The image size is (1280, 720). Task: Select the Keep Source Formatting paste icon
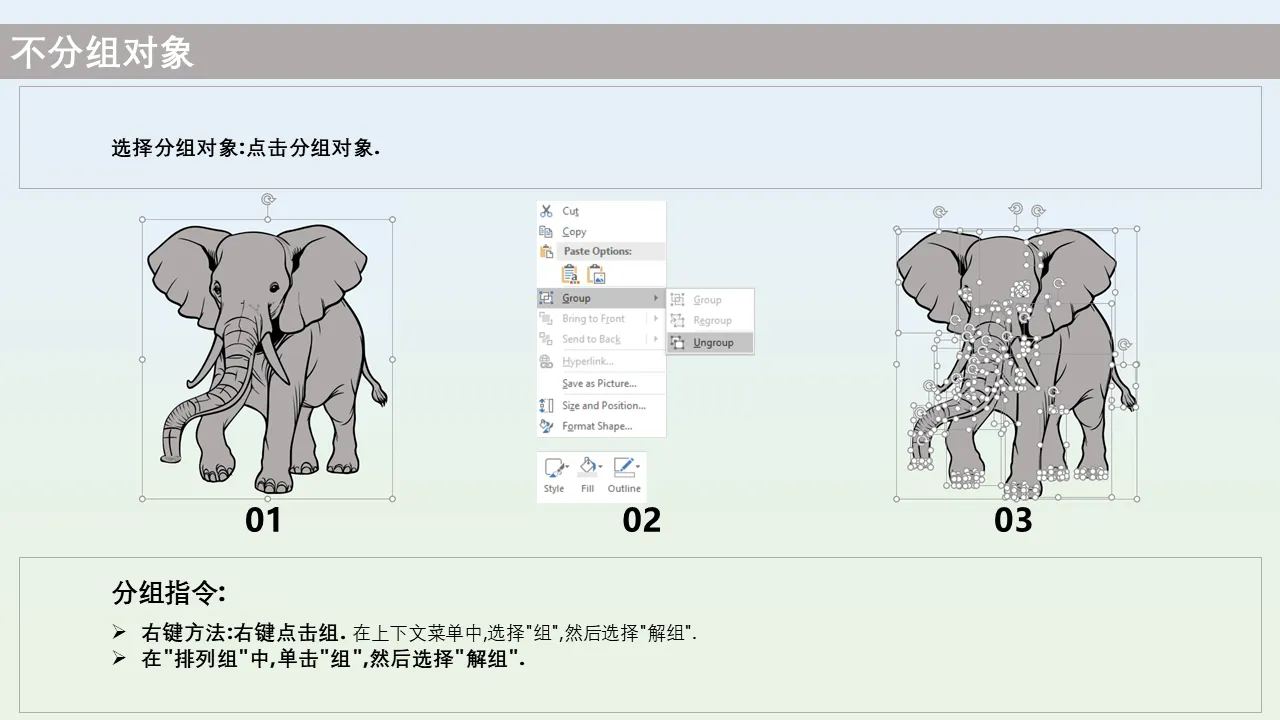(x=570, y=274)
